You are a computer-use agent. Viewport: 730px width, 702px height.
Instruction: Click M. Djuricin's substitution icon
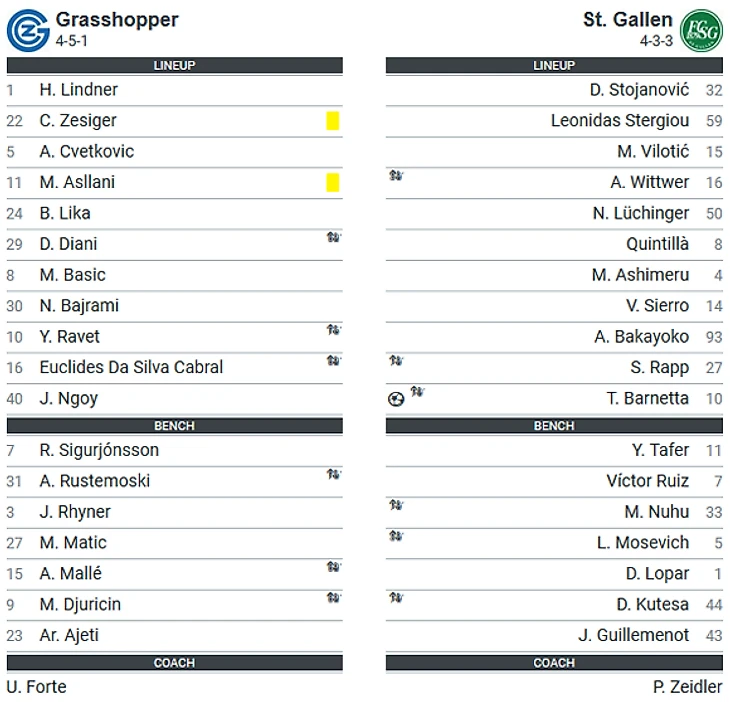(333, 598)
